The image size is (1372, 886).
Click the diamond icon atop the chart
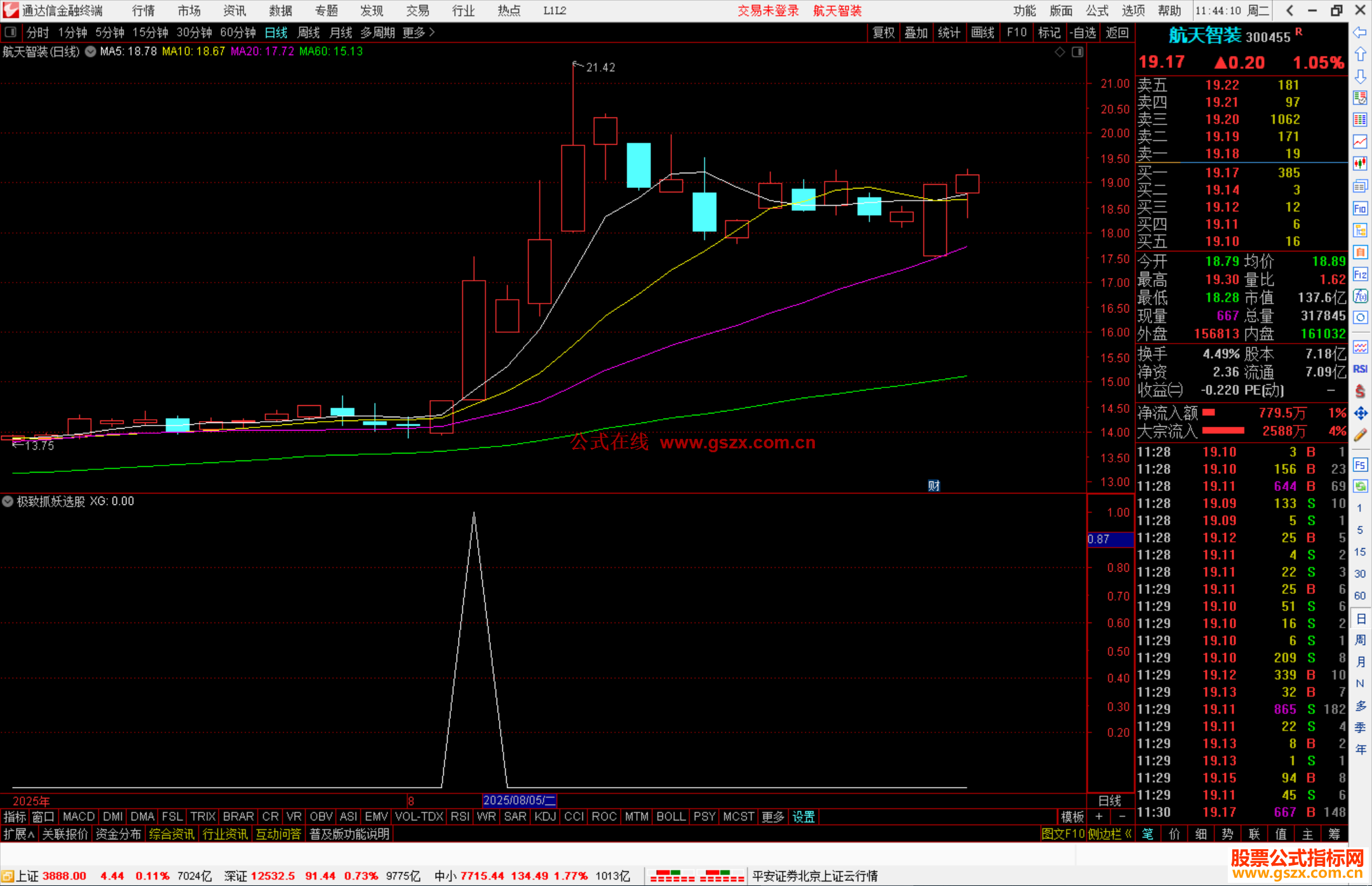1059,52
